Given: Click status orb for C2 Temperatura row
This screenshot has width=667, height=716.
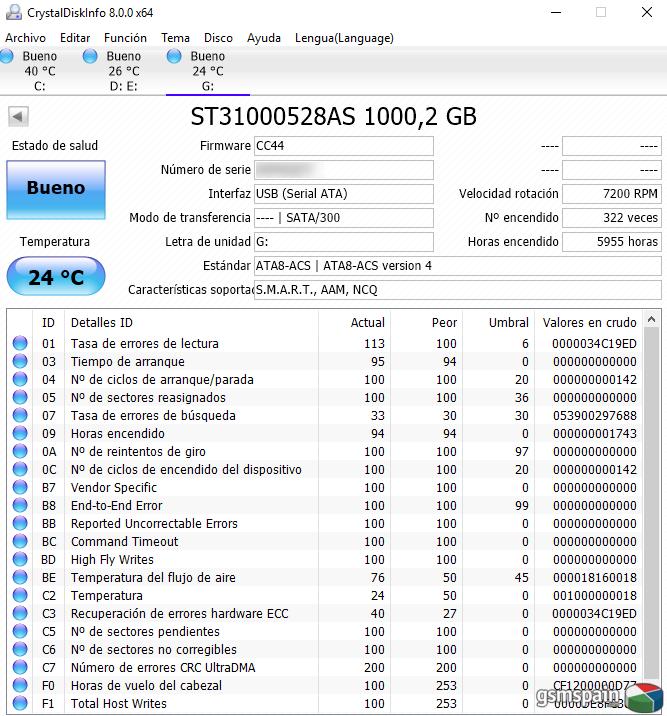Looking at the screenshot, I should 20,595.
